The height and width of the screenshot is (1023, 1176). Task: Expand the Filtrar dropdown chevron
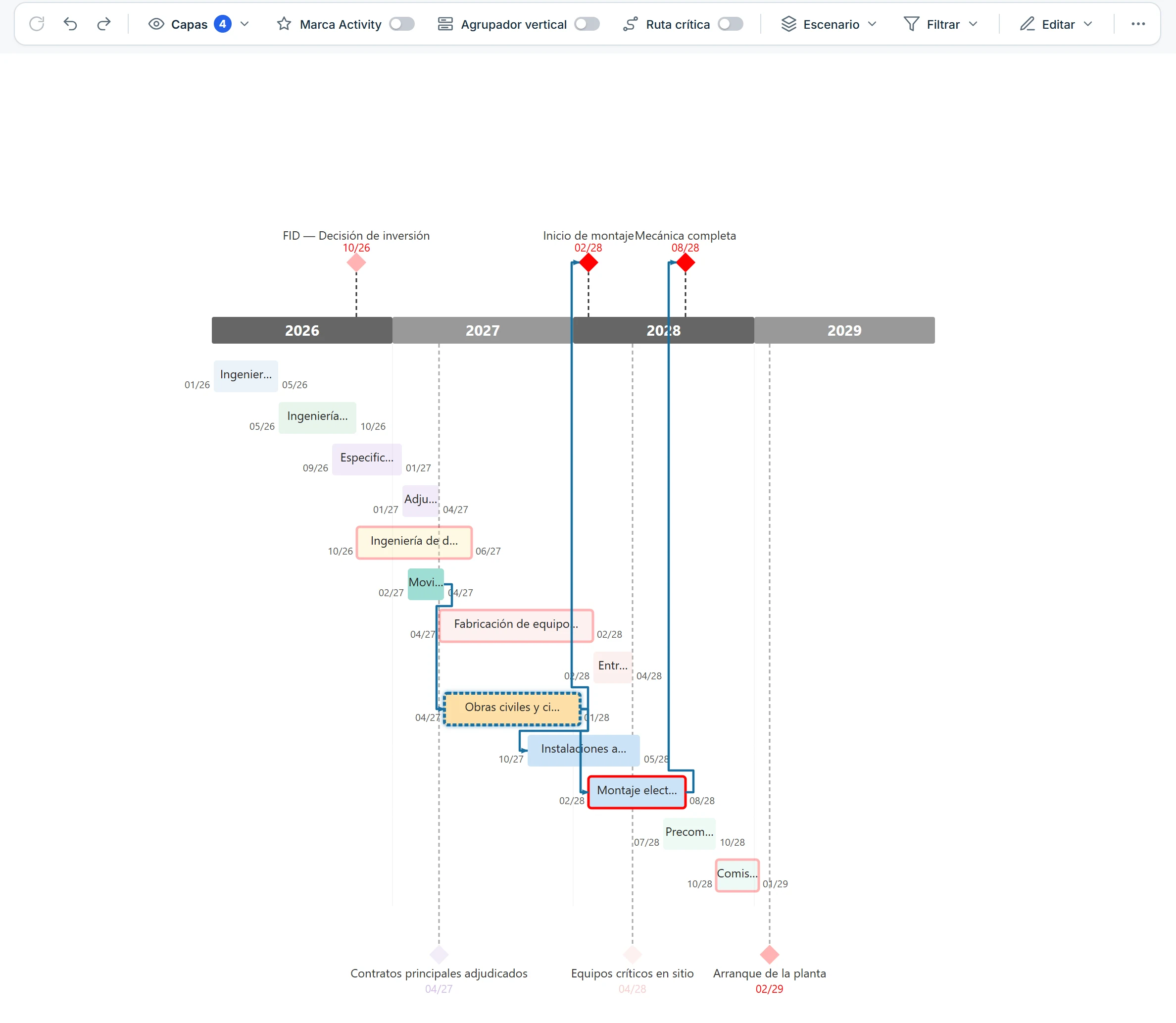pyautogui.click(x=974, y=24)
